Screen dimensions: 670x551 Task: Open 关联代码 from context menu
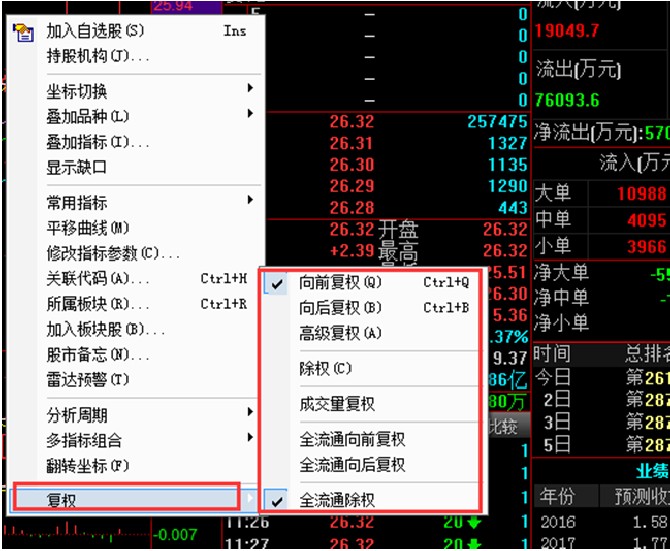pos(97,278)
